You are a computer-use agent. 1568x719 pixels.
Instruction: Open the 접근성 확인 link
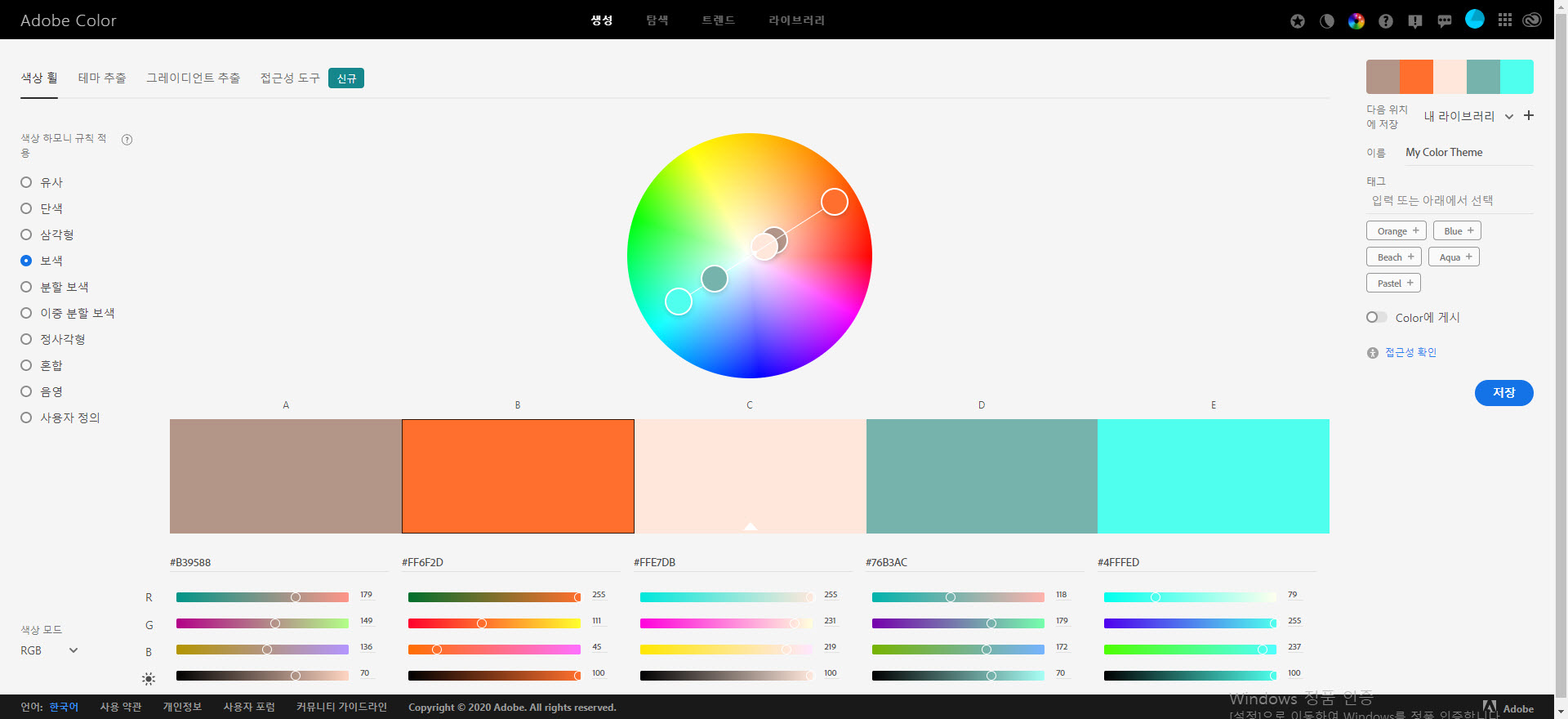tap(1410, 353)
